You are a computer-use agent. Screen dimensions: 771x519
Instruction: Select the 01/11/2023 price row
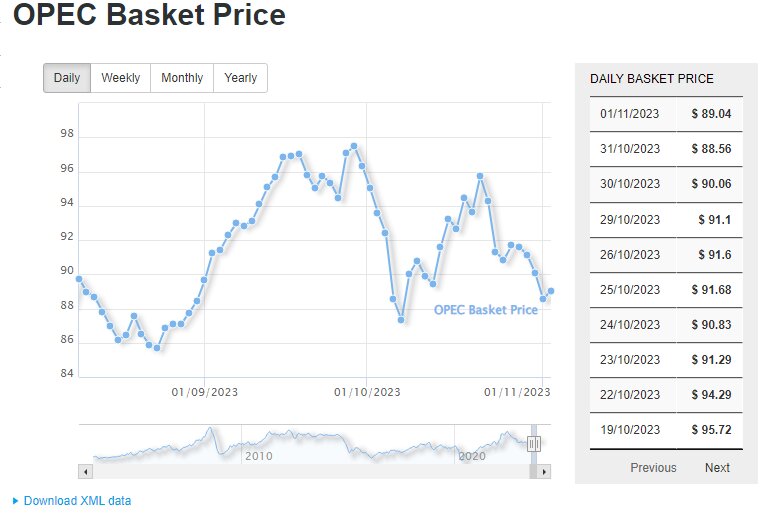pyautogui.click(x=665, y=114)
